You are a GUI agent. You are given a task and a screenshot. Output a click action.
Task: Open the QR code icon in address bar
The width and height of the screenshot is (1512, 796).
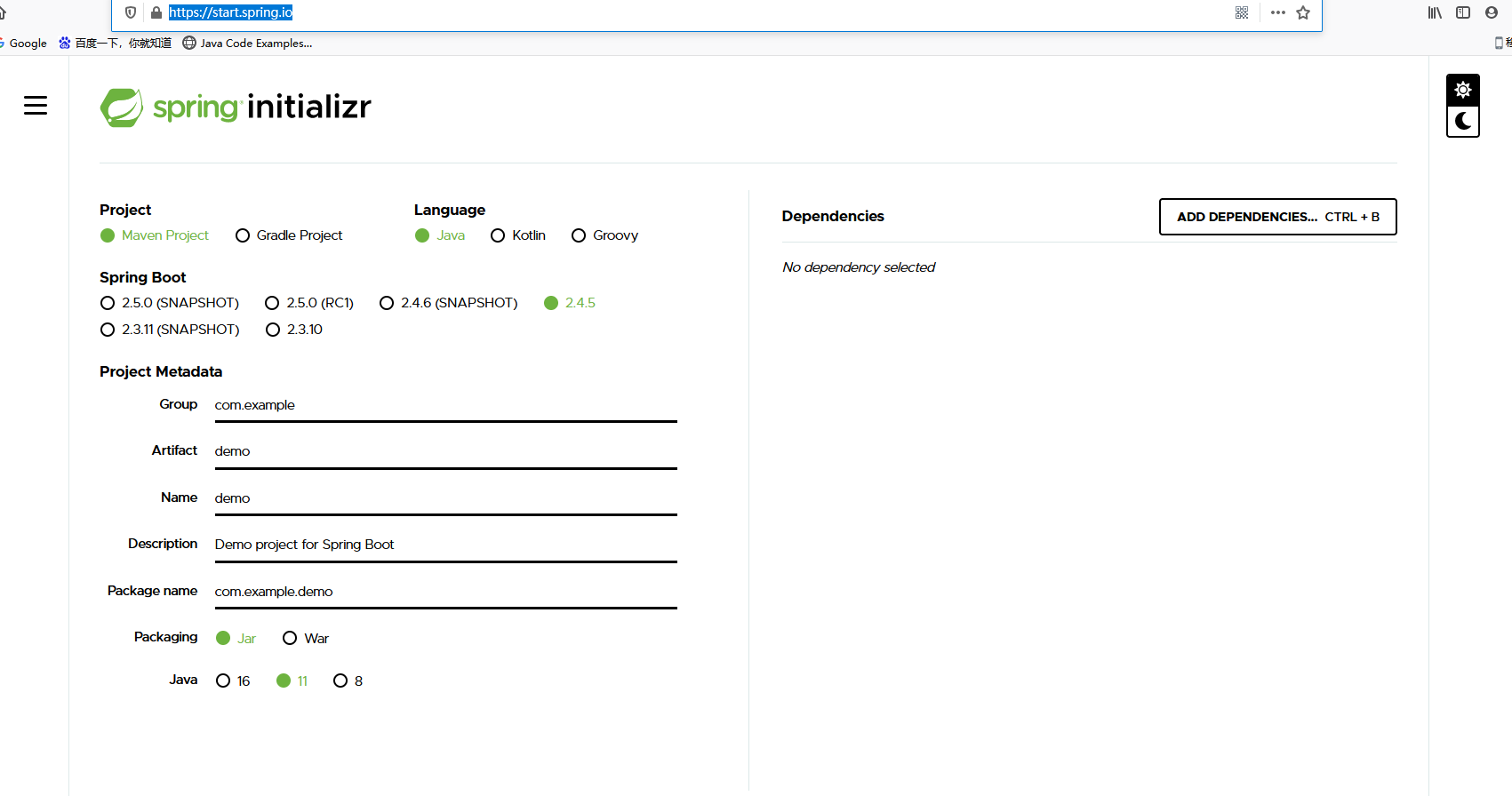[1242, 12]
